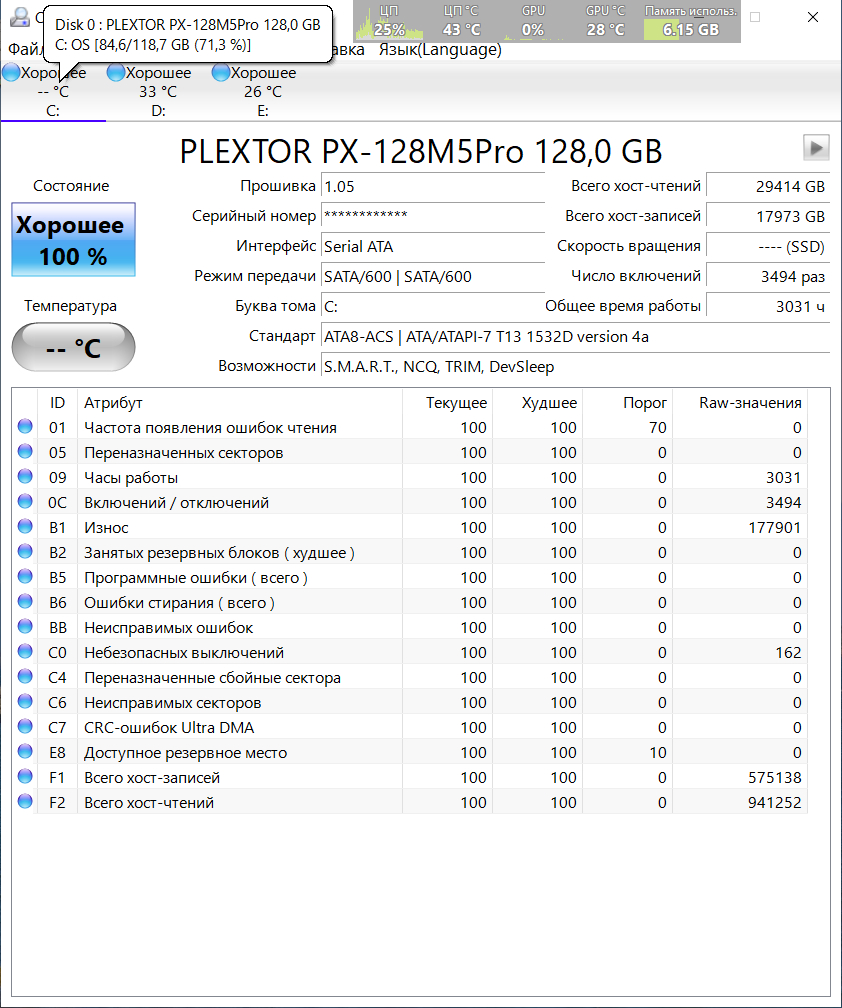Switch to the E: drive tab
842x1008 pixels.
263,91
